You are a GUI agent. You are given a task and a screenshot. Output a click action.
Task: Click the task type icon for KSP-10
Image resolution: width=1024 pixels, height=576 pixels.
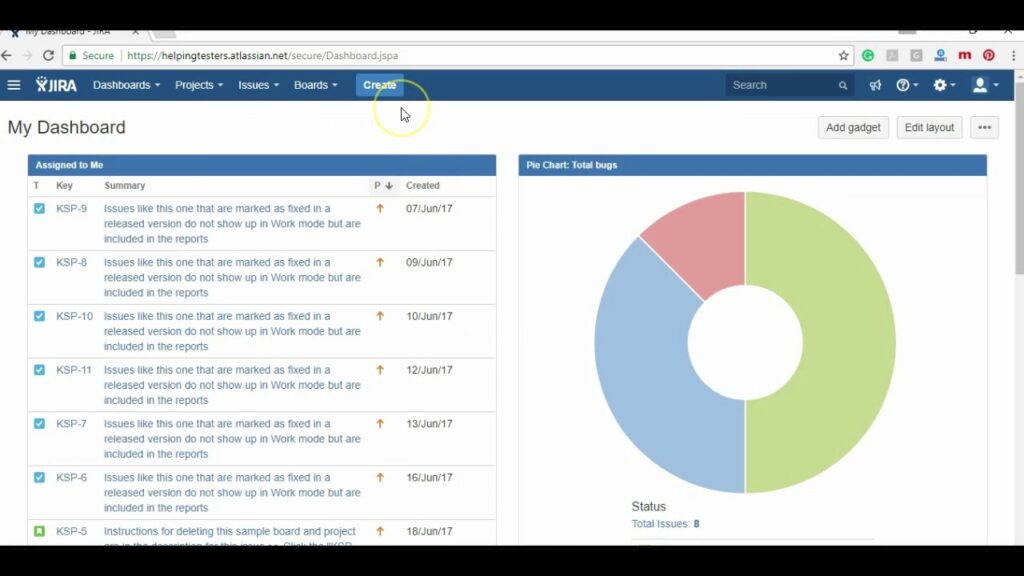39,316
